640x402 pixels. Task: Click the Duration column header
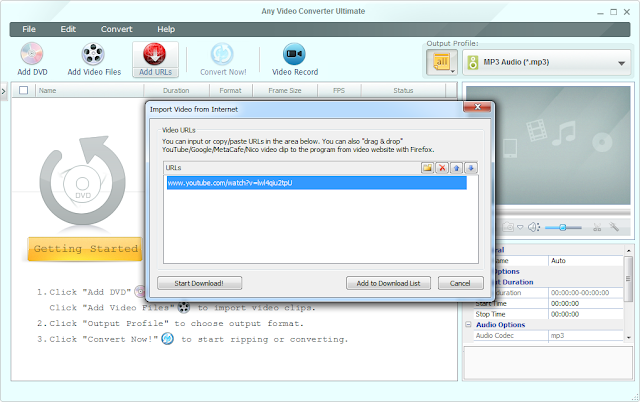[x=176, y=90]
